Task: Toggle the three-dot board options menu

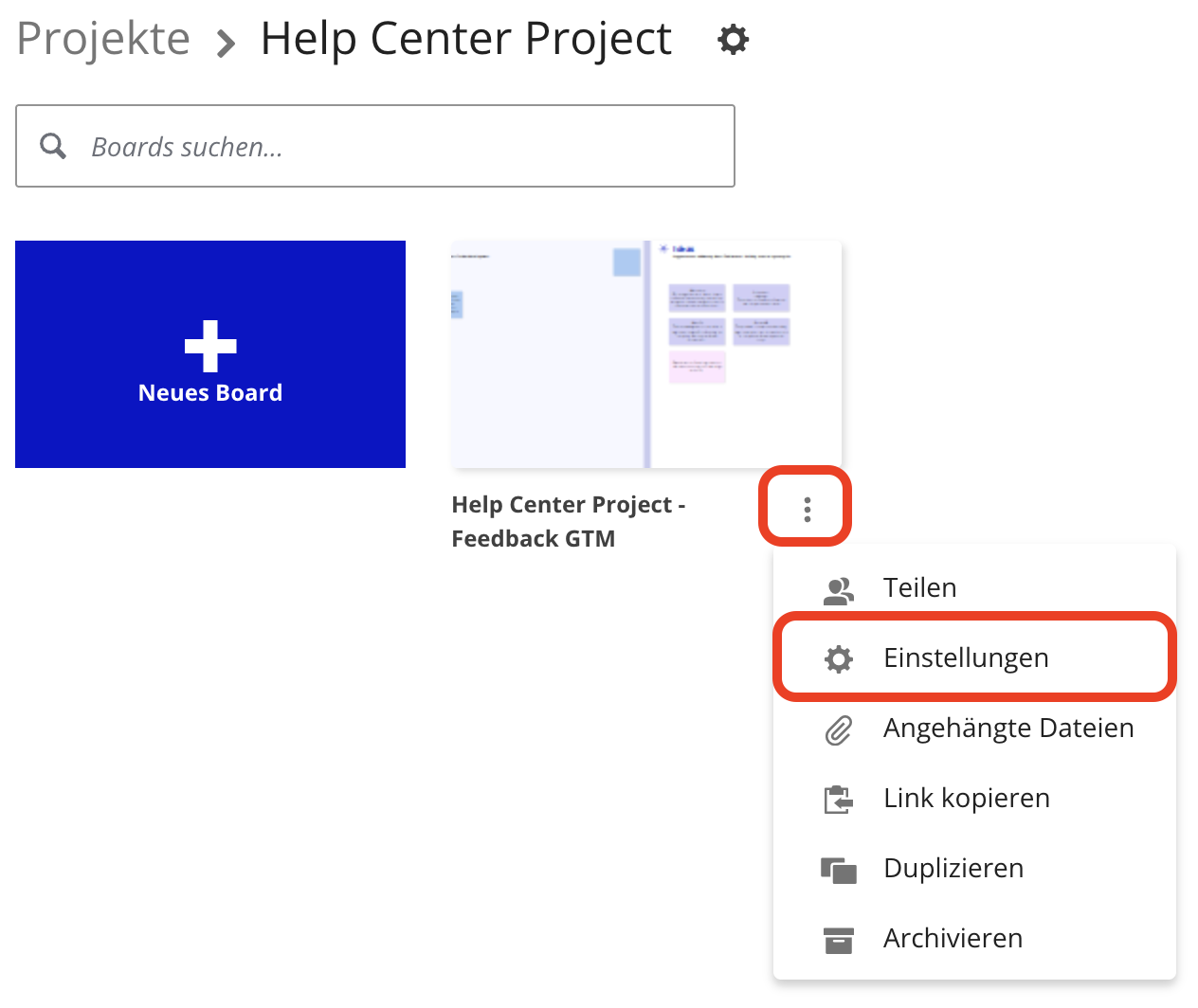Action: 807,509
